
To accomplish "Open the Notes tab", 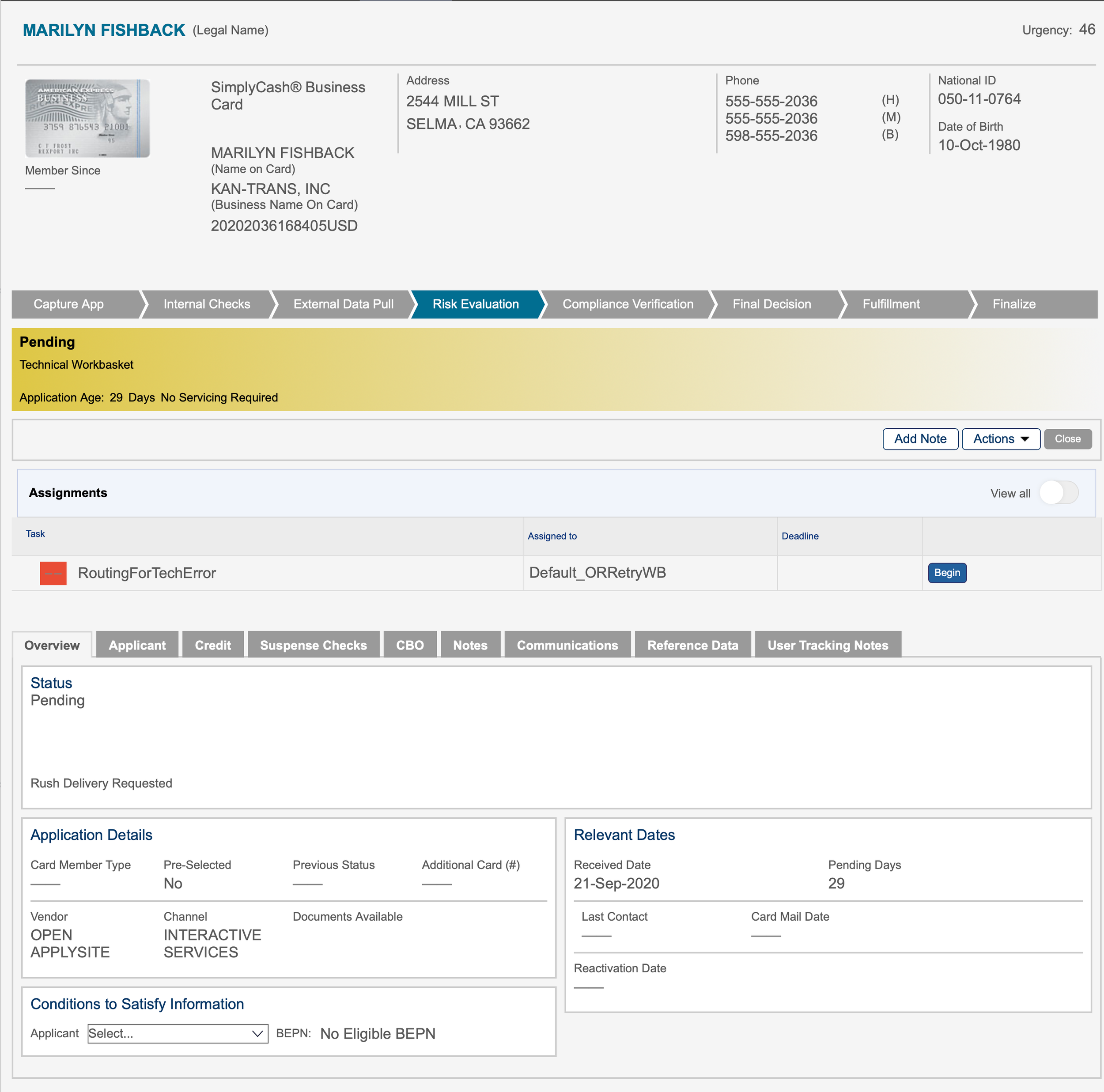I will click(x=470, y=645).
